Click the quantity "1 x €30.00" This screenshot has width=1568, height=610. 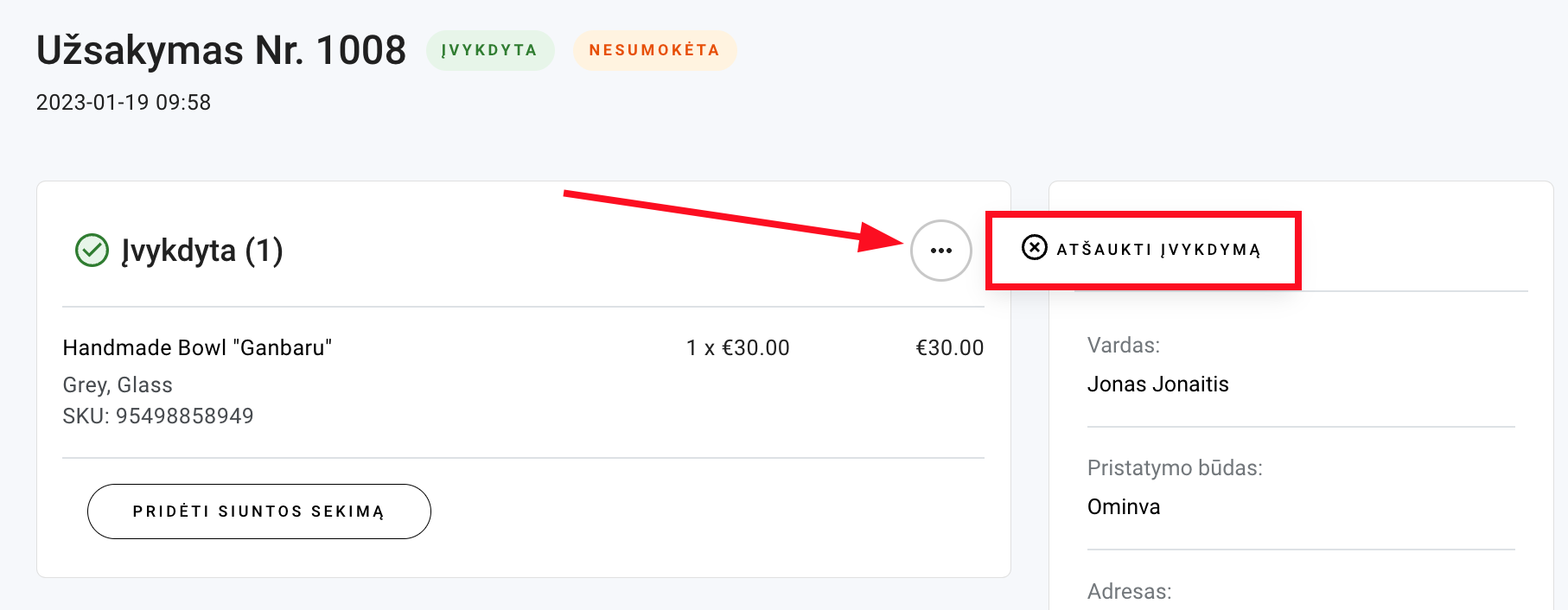[x=737, y=347]
